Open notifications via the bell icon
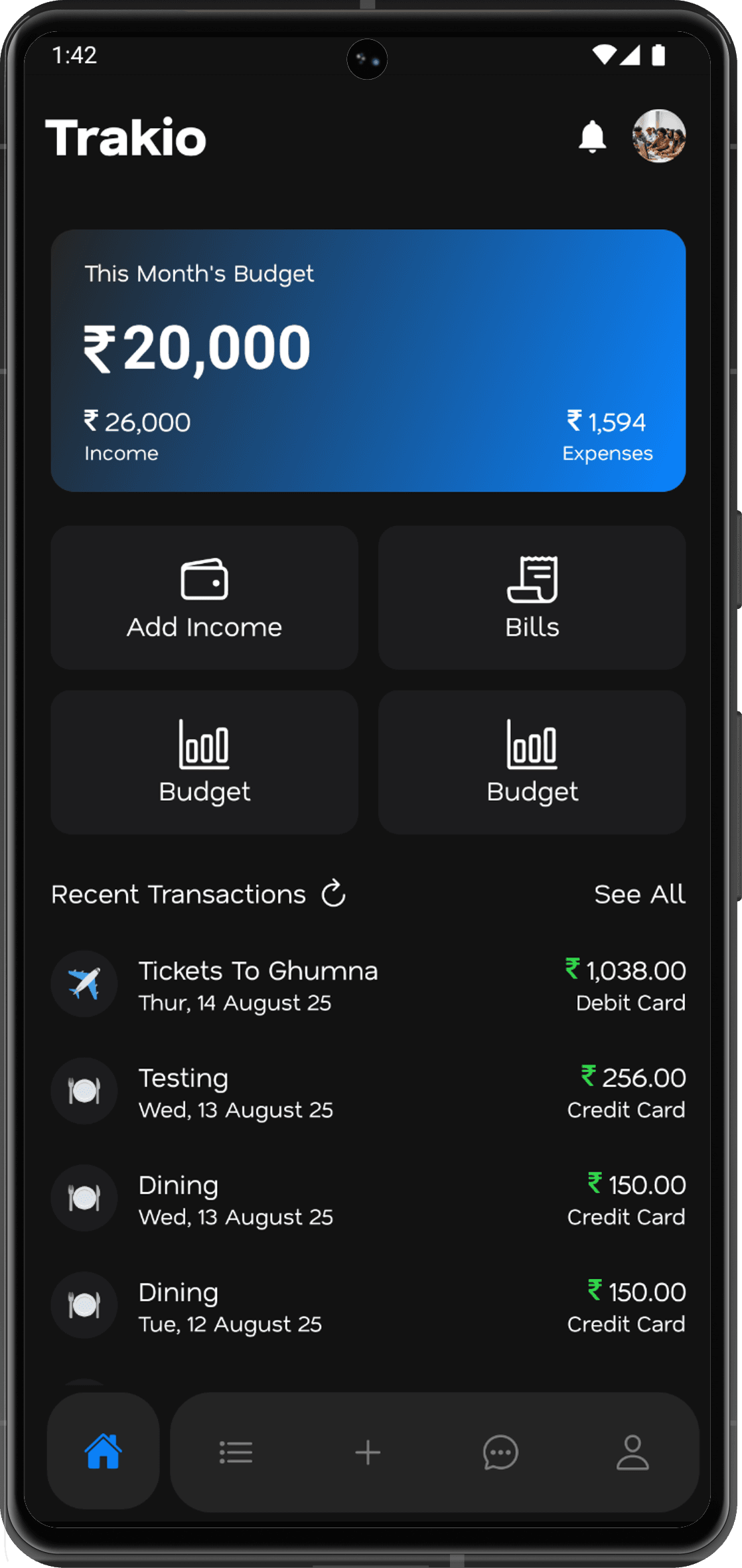This screenshot has width=742, height=1568. 592,137
